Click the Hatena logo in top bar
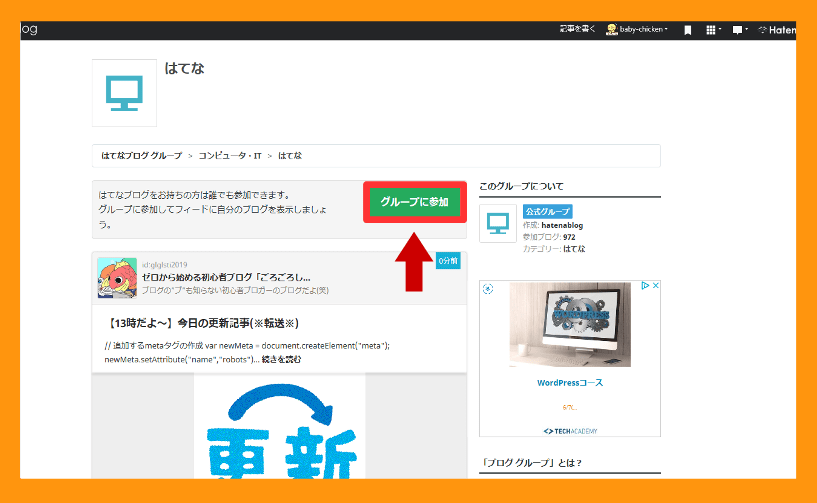The image size is (817, 503). point(777,30)
